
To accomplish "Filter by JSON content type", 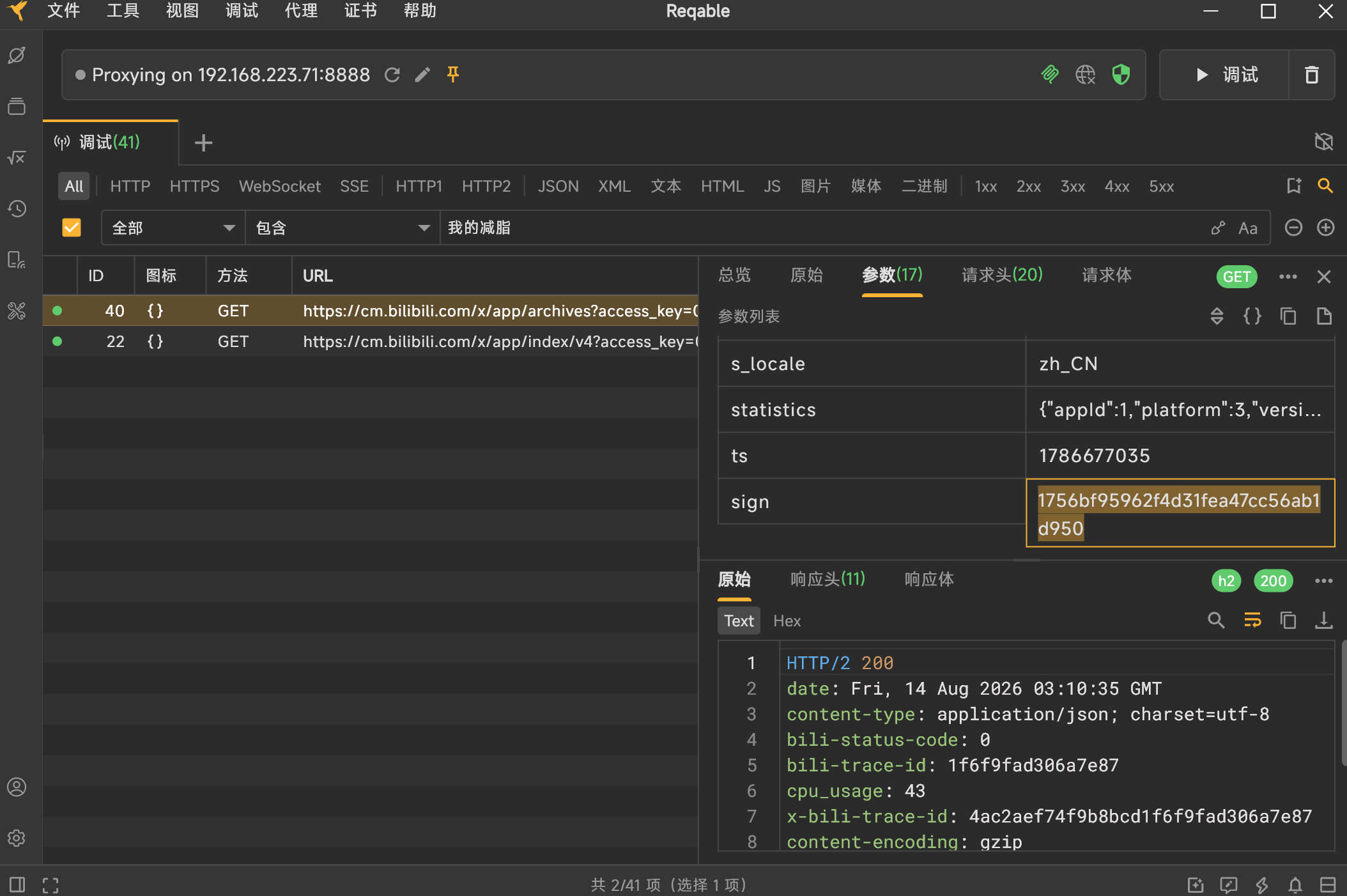I will tap(558, 186).
